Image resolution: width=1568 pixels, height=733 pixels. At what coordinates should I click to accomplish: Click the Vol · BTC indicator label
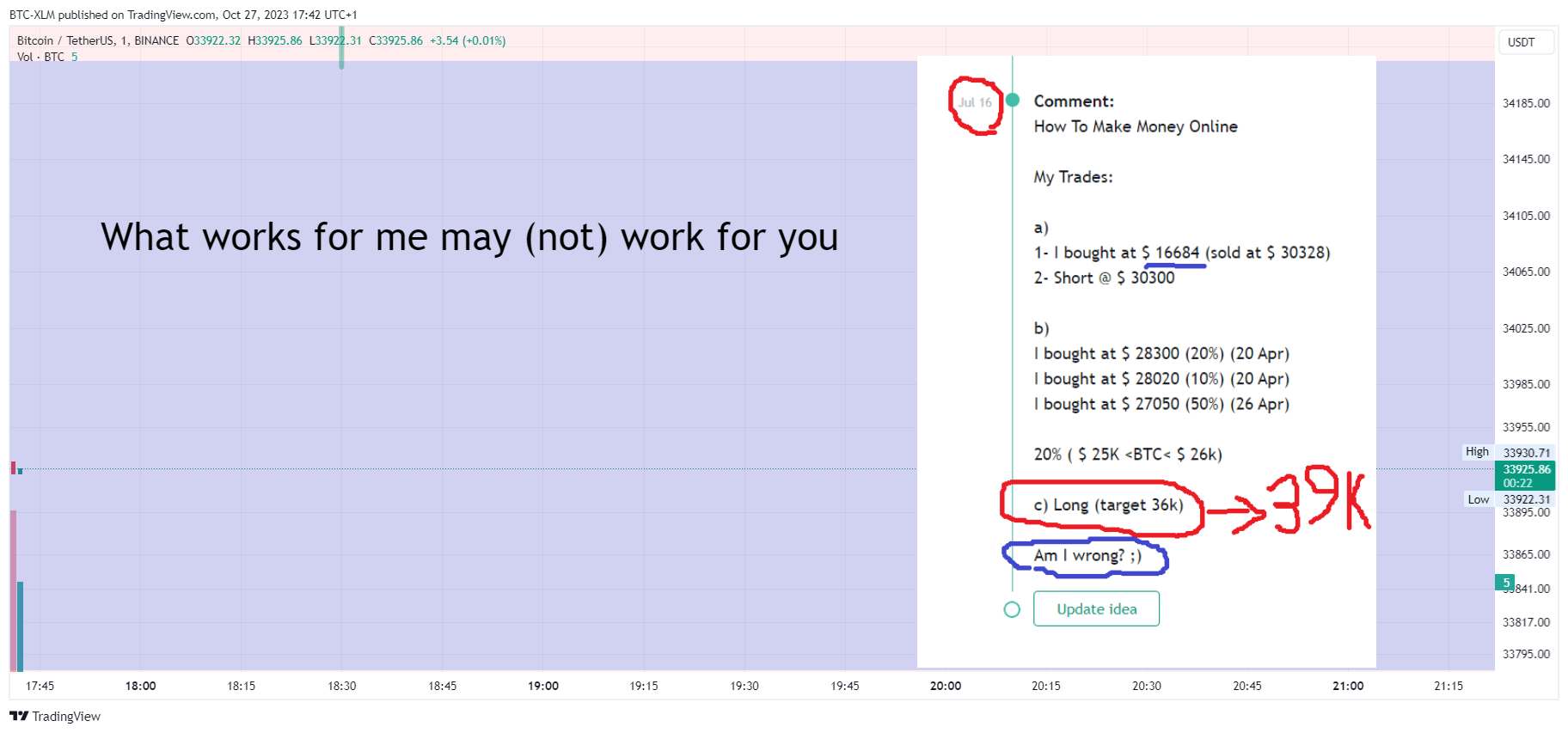pos(40,57)
